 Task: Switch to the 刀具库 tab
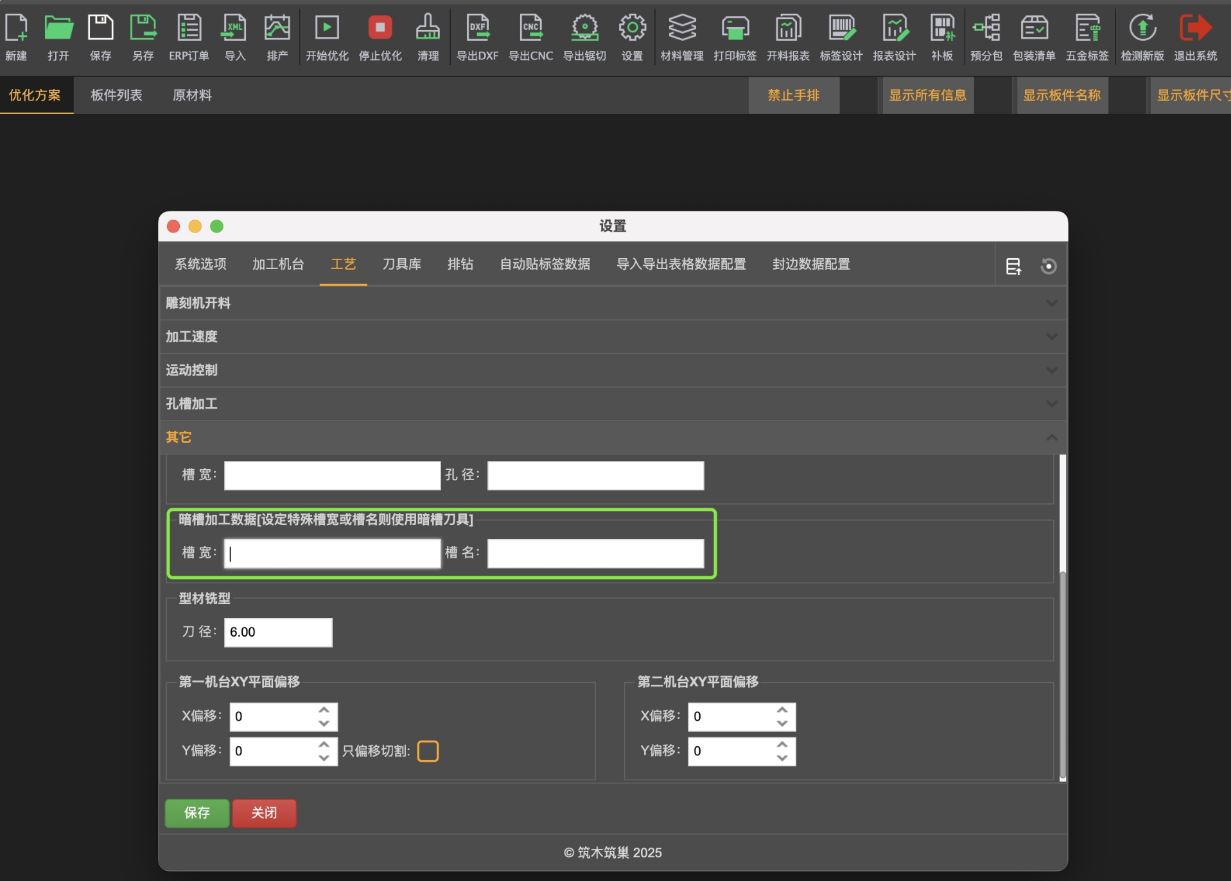401,265
